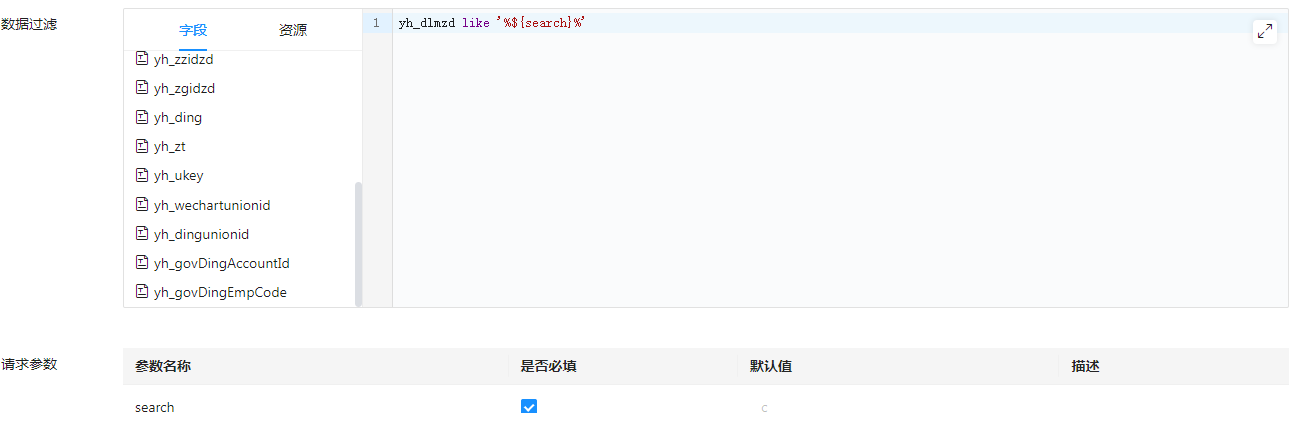
Task: Click the field icon next to yh_ding
Action: coord(142,117)
